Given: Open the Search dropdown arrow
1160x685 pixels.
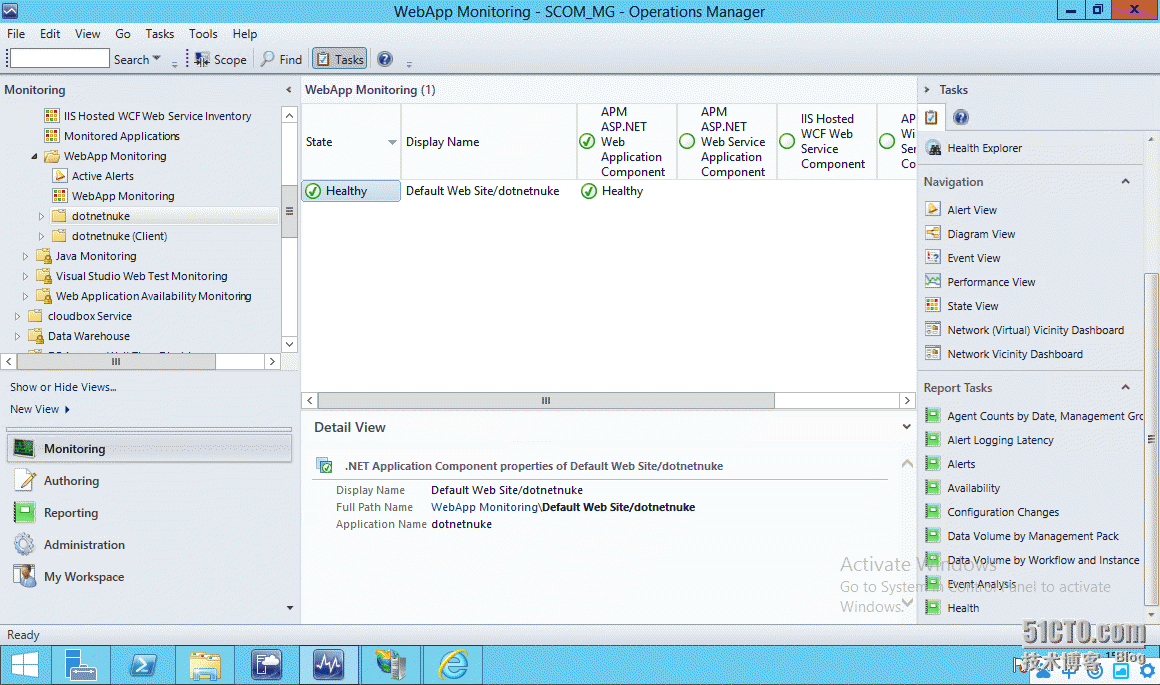Looking at the screenshot, I should click(x=156, y=58).
